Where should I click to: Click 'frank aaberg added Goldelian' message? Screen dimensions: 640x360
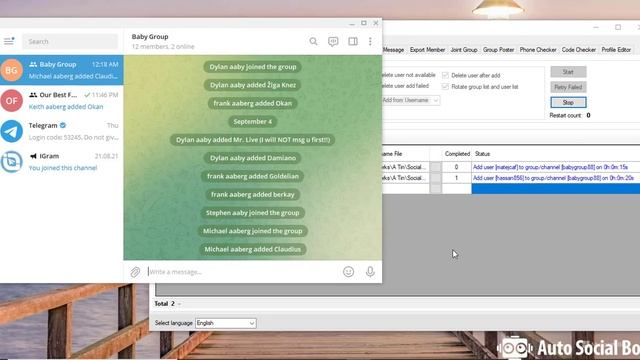(253, 176)
